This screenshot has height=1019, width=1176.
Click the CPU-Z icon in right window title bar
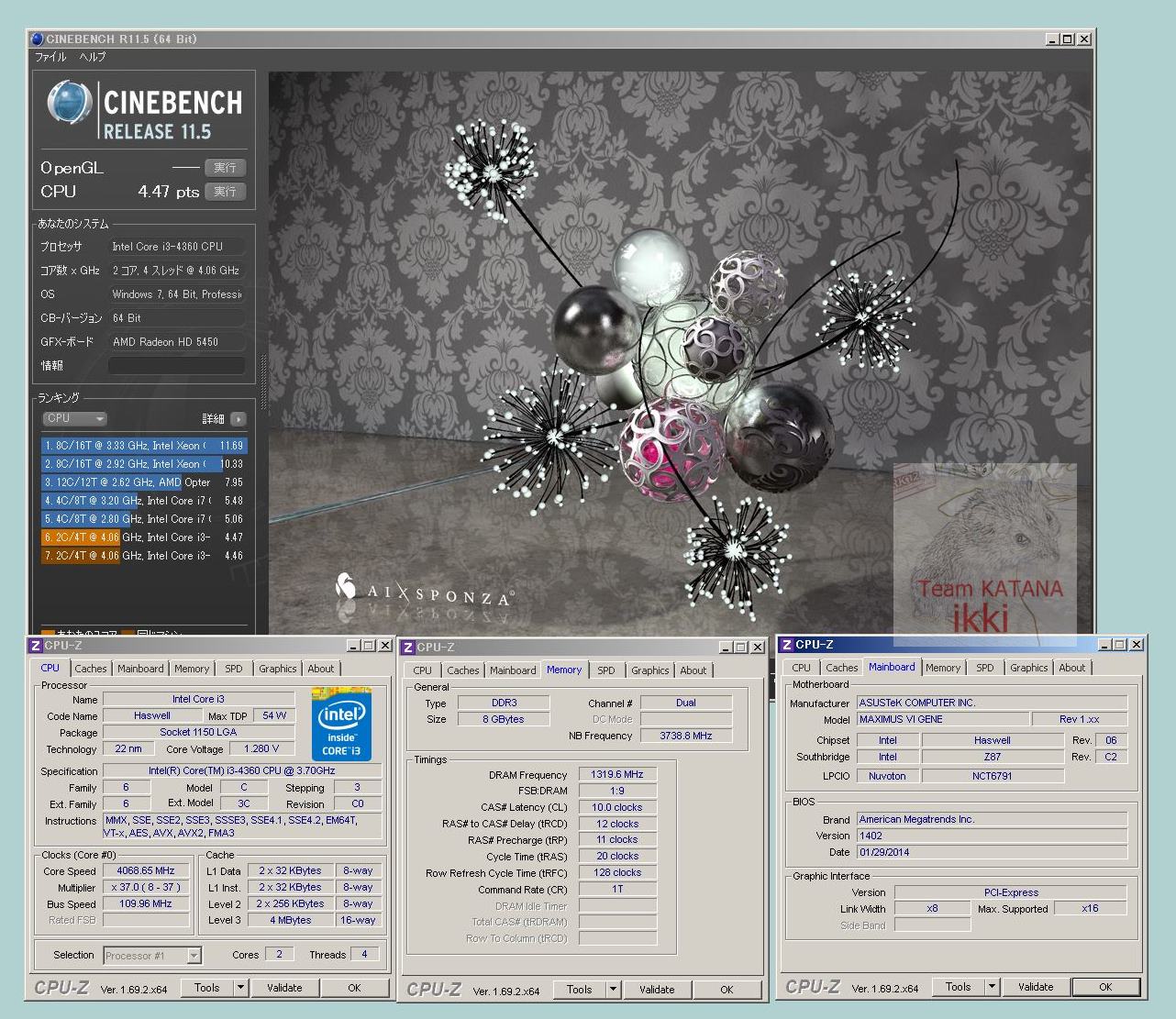pos(787,645)
